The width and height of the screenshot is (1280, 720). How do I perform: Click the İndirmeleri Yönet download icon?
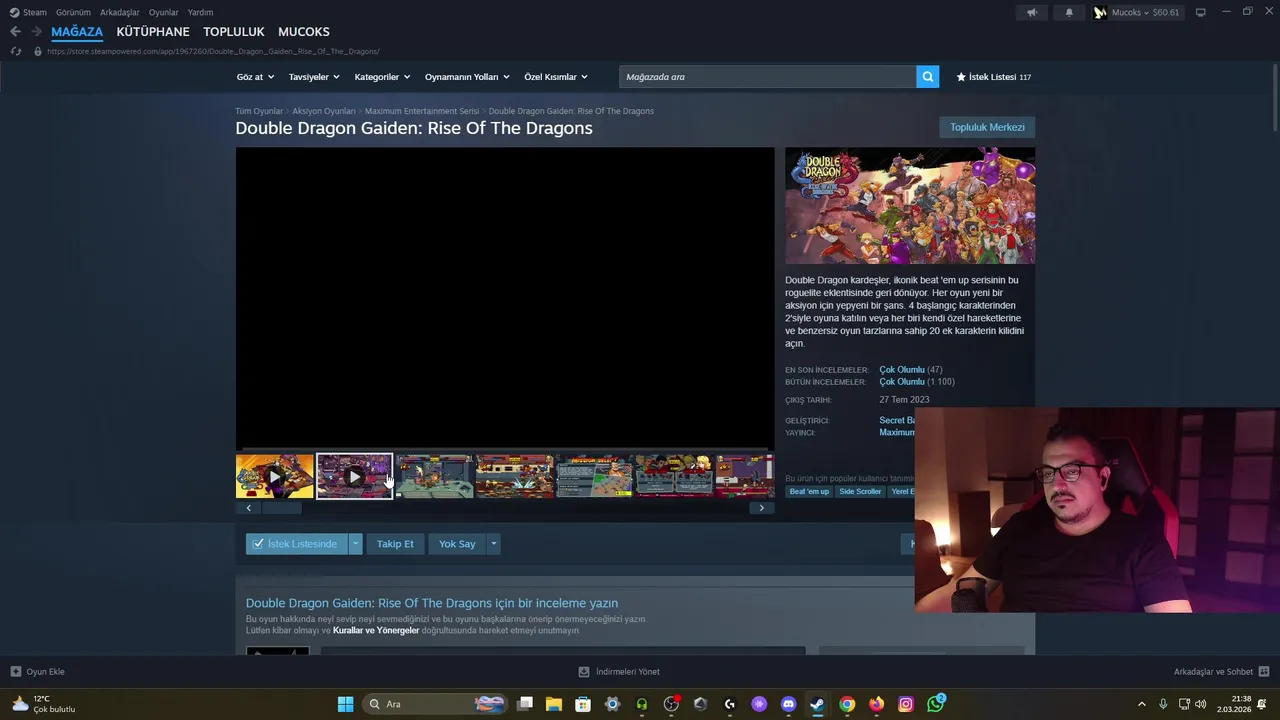(584, 672)
